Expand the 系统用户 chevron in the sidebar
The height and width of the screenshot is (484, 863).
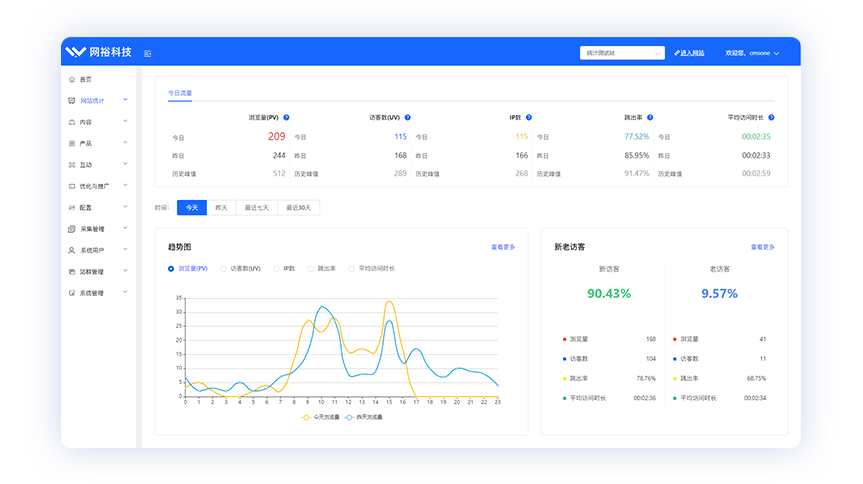[125, 249]
